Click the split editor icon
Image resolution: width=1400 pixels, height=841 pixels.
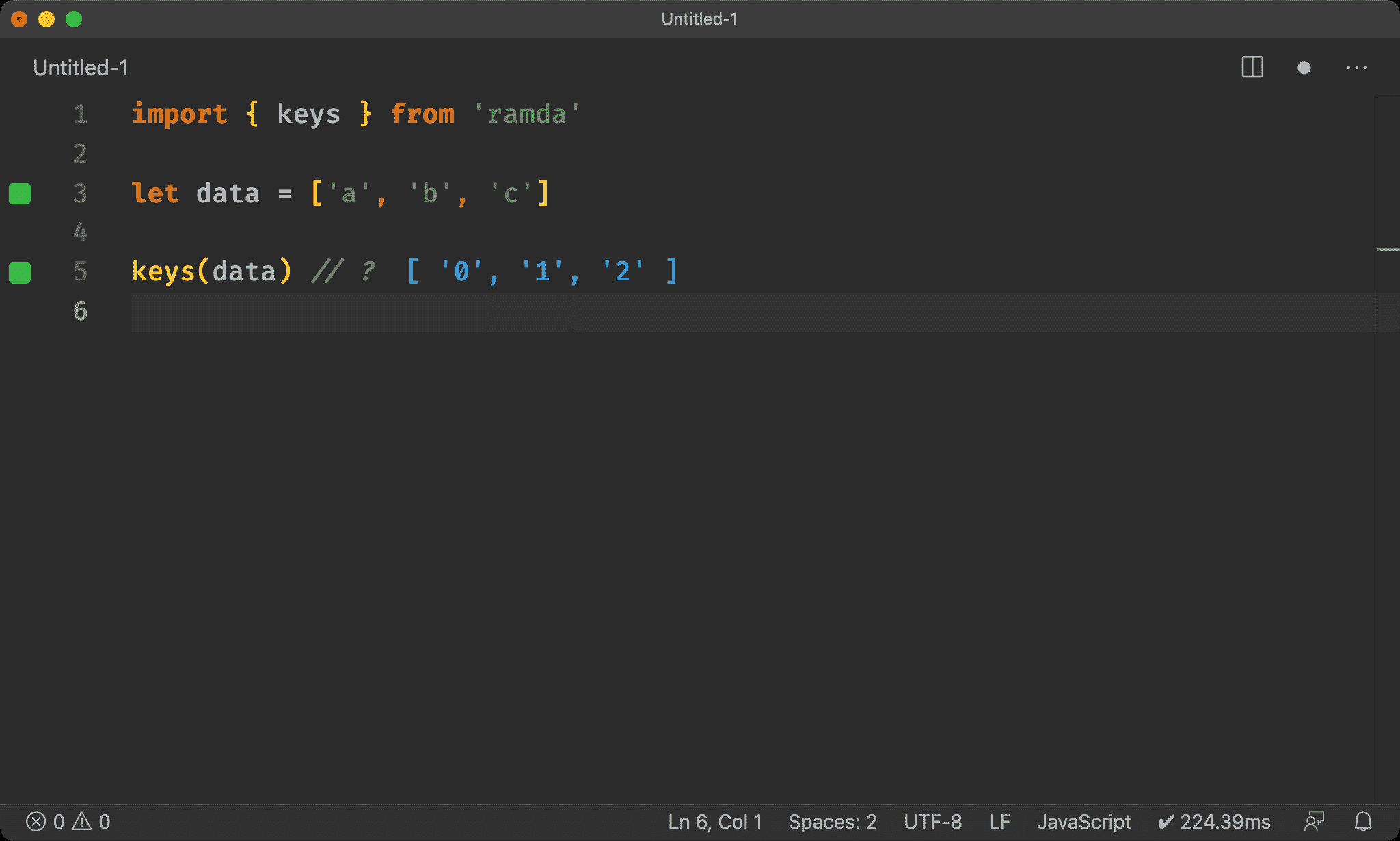(1252, 67)
